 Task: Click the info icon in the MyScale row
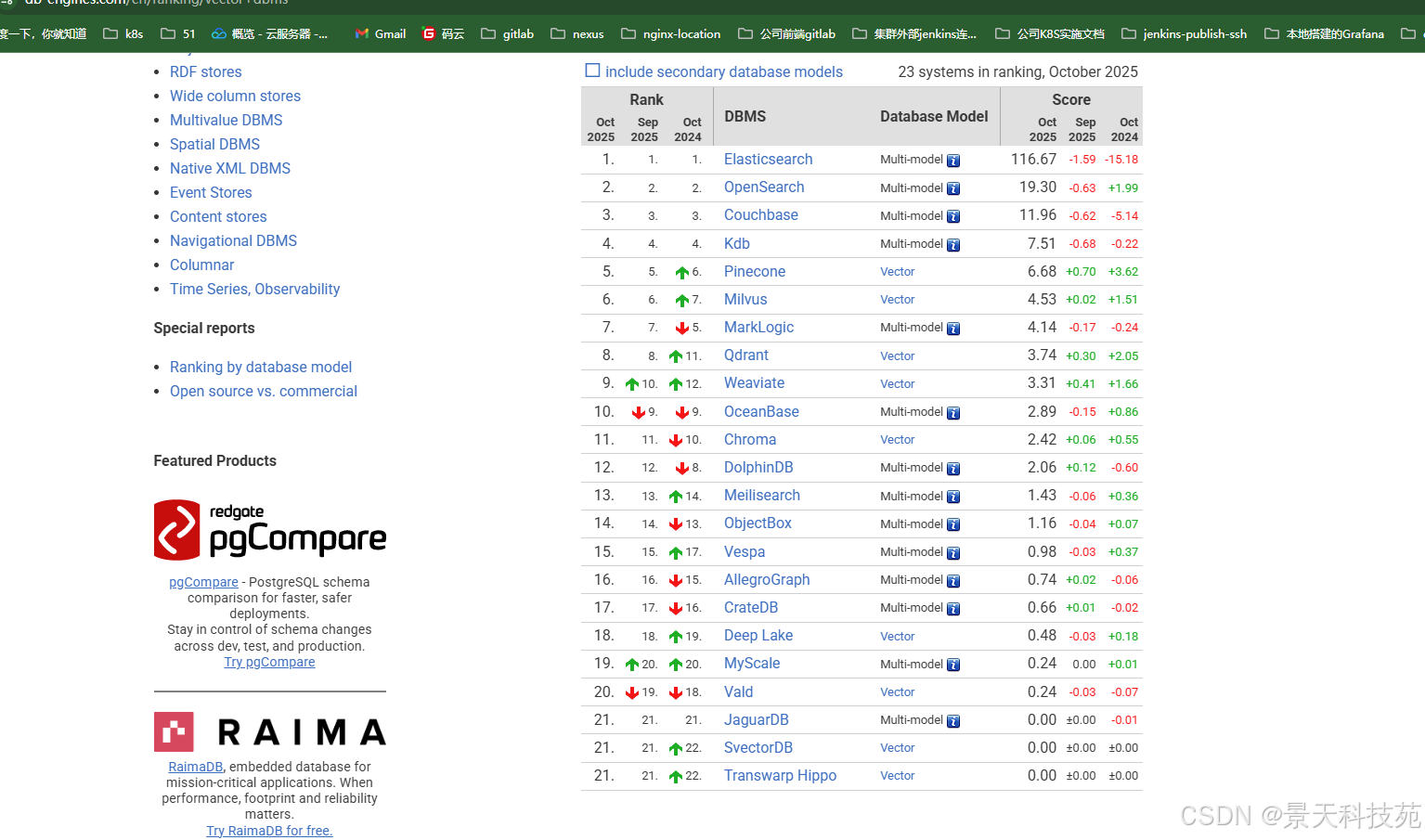(x=953, y=665)
